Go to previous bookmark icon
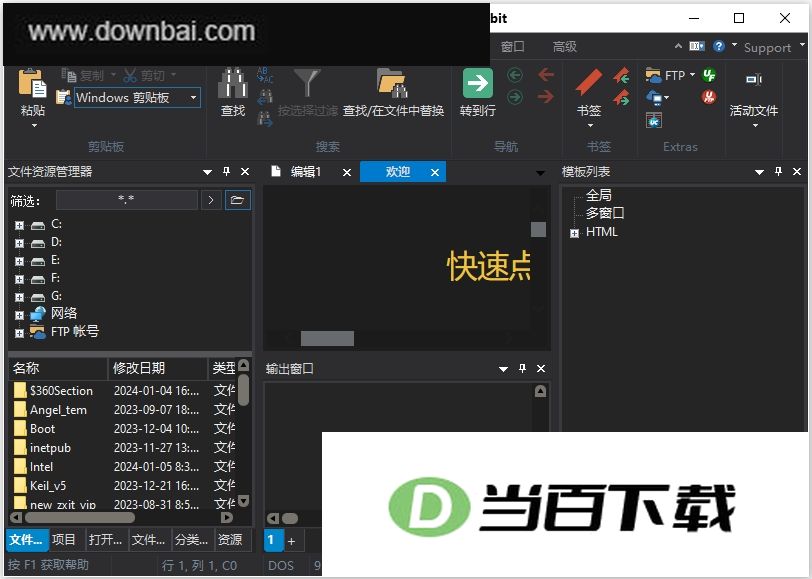Viewport: 812px width, 579px height. [x=621, y=76]
